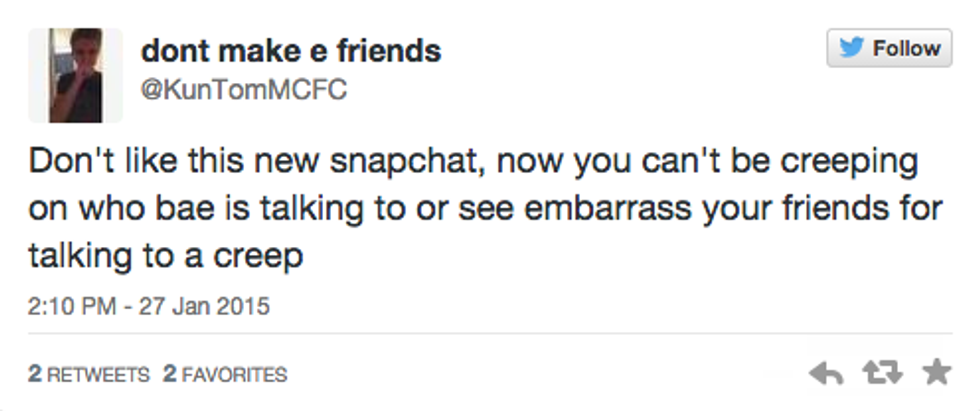Viewport: 980px width, 411px height.
Task: Follow the @KunTomMCFC account
Action: 889,48
